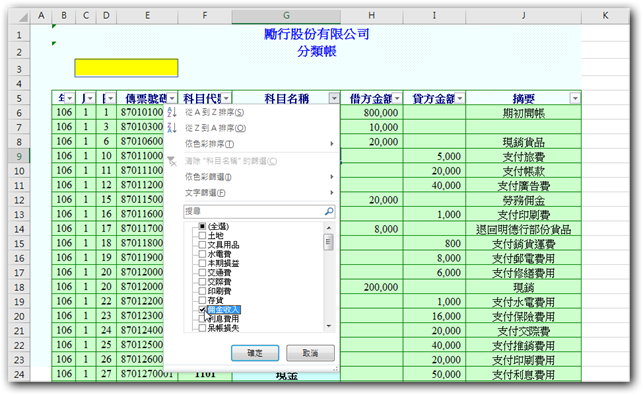Open the 依色彩篩選 submenu
The image size is (643, 395).
(251, 177)
